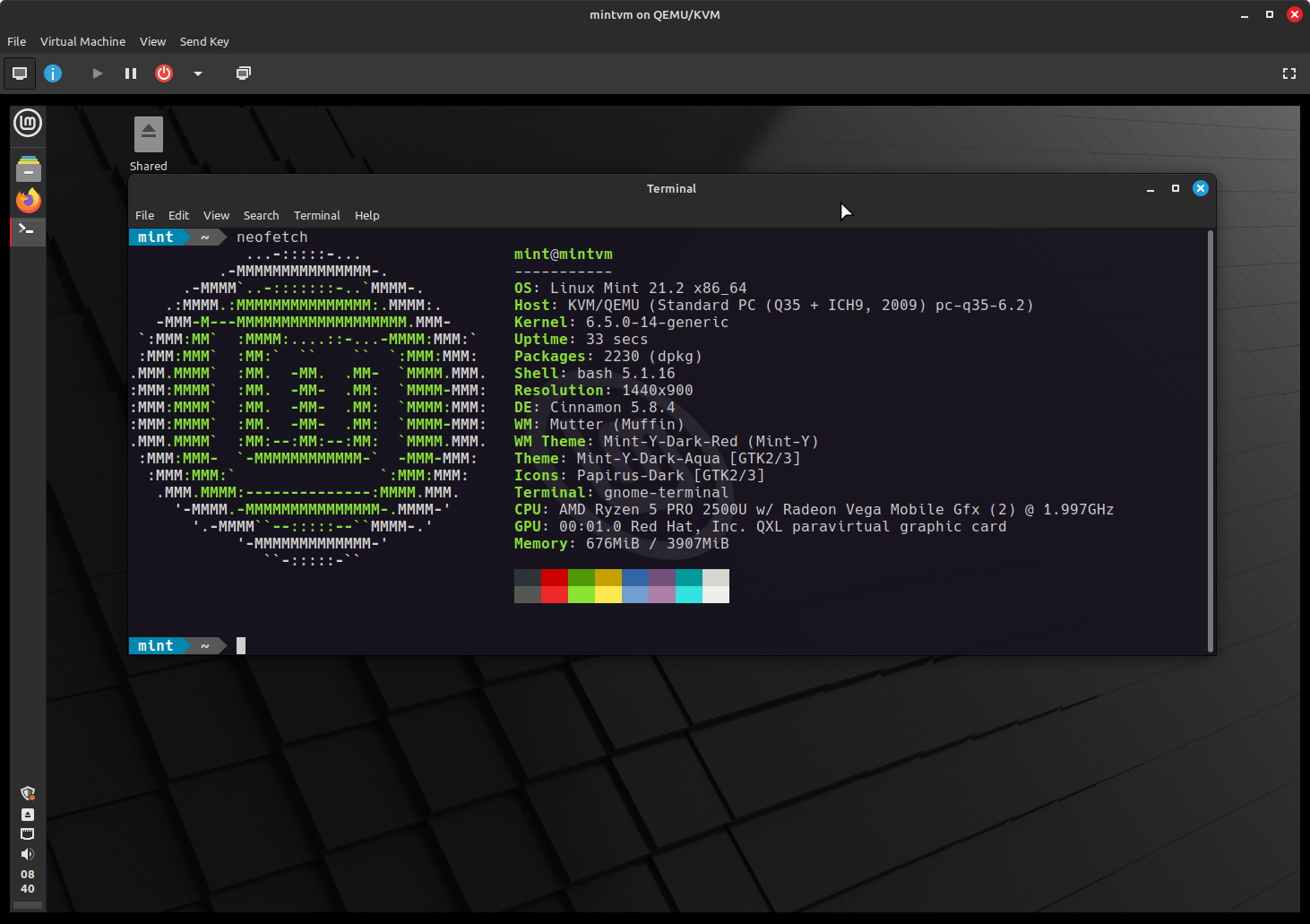
Task: Open the Virtual Machine menu
Action: click(x=82, y=42)
